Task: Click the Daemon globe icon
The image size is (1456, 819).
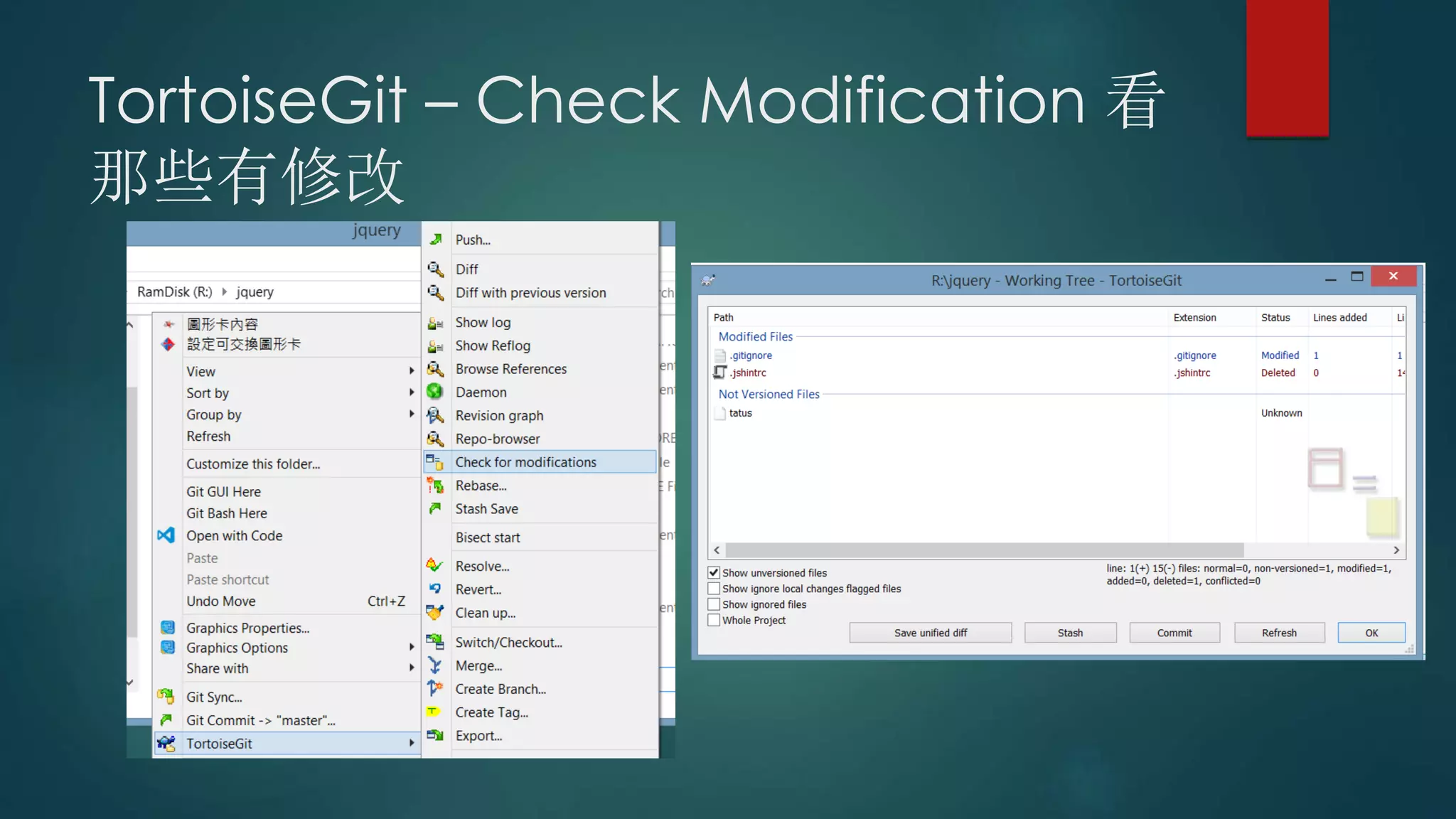Action: tap(435, 392)
